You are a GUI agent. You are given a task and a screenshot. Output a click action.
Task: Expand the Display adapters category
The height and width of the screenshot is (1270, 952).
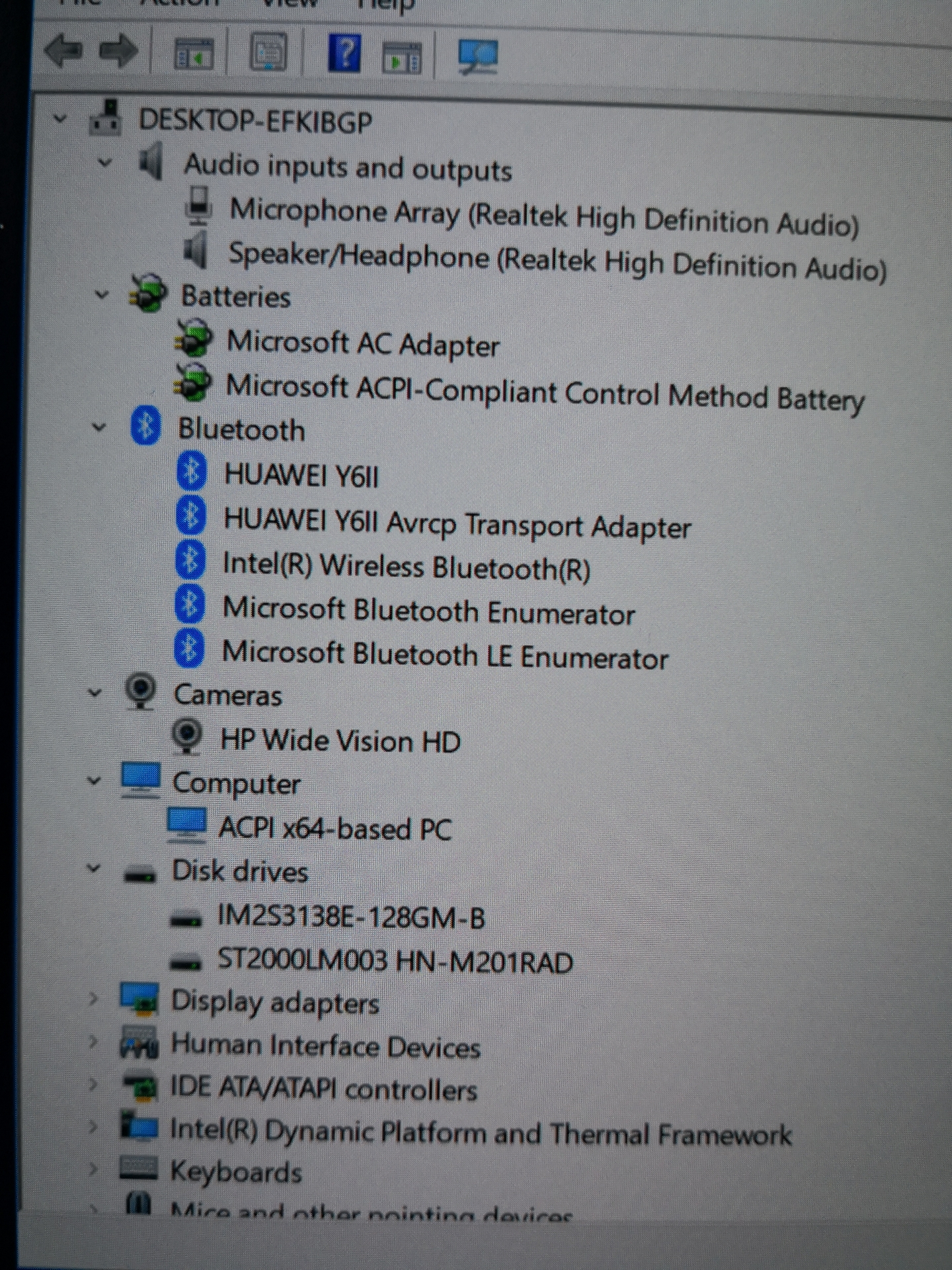93,999
